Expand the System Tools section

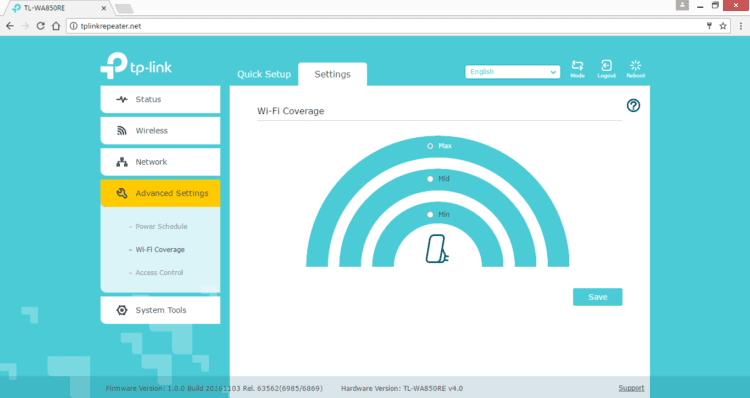click(160, 310)
